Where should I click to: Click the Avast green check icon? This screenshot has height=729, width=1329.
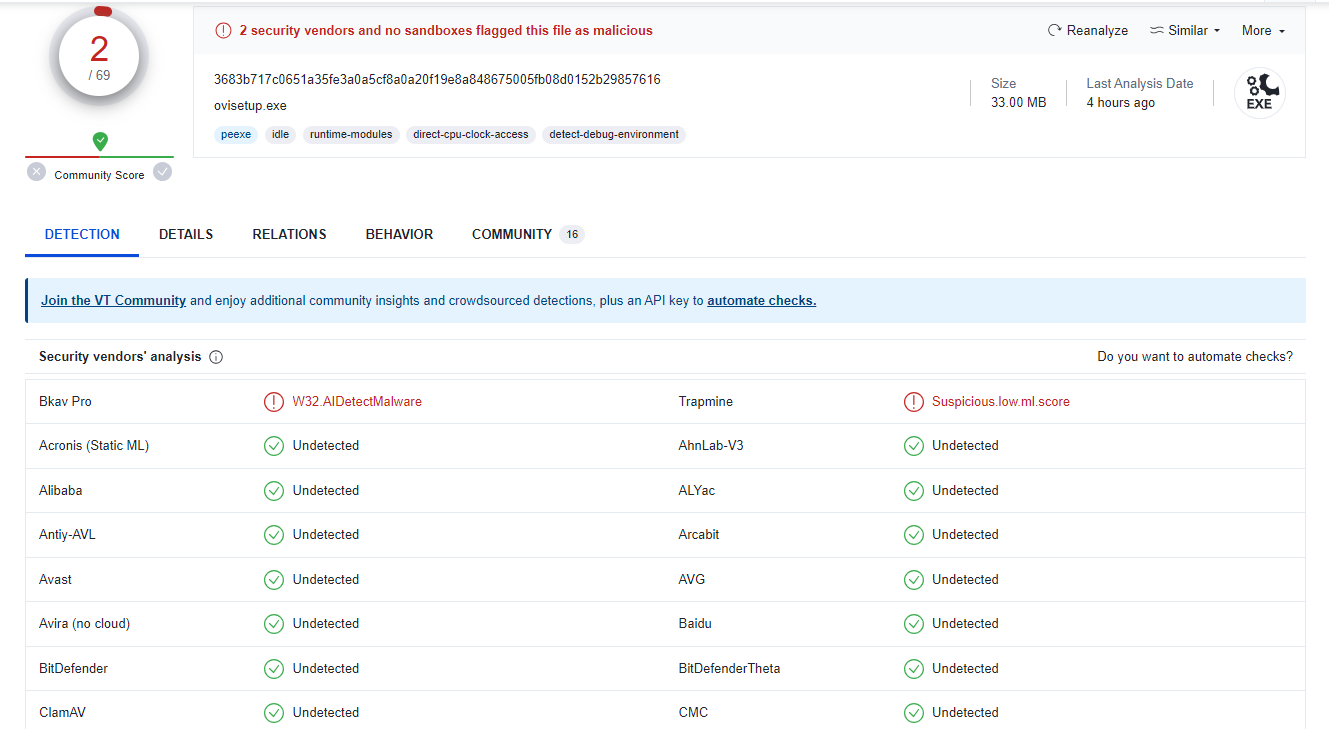click(273, 580)
